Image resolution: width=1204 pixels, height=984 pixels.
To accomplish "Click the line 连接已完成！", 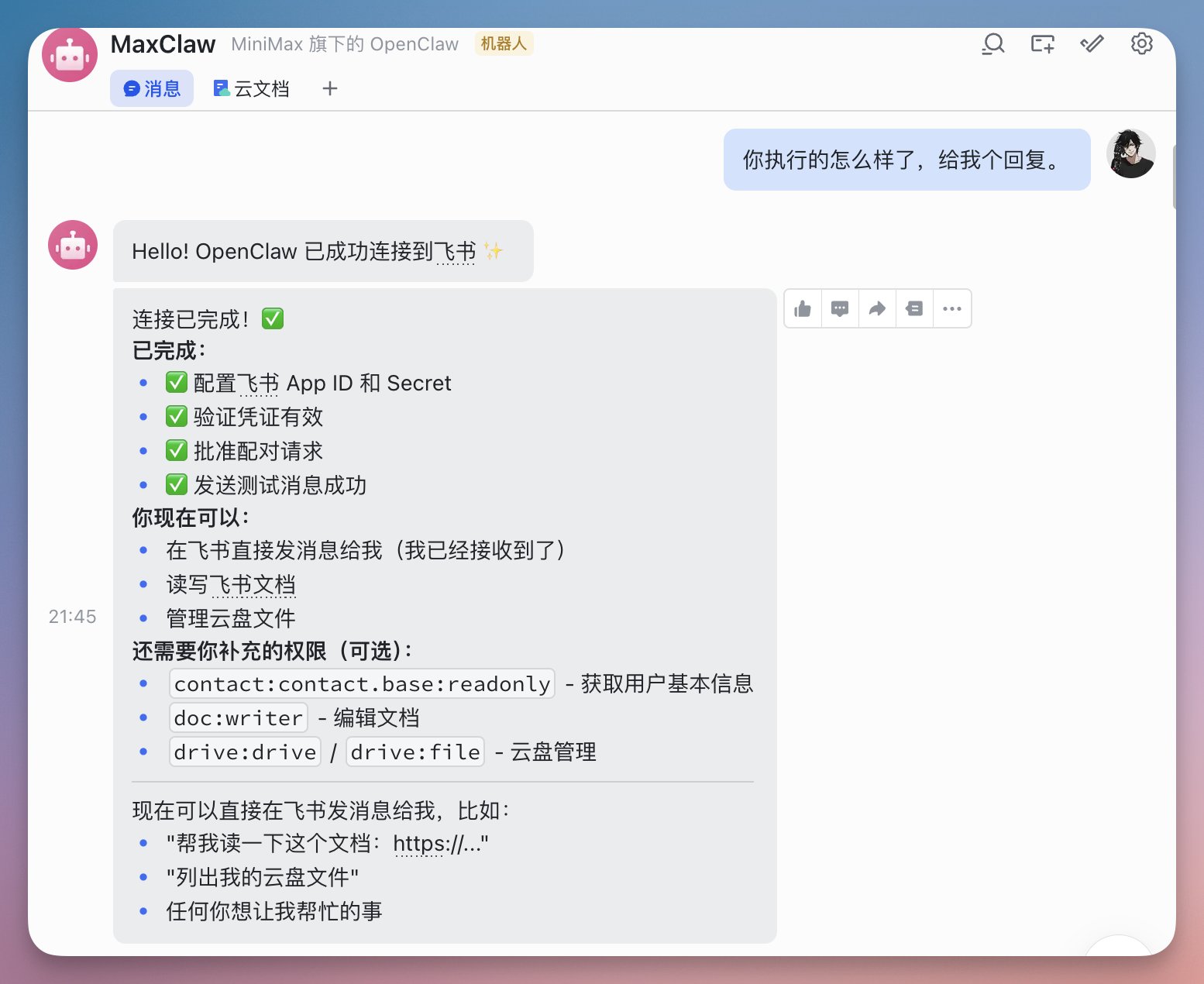I will click(208, 319).
